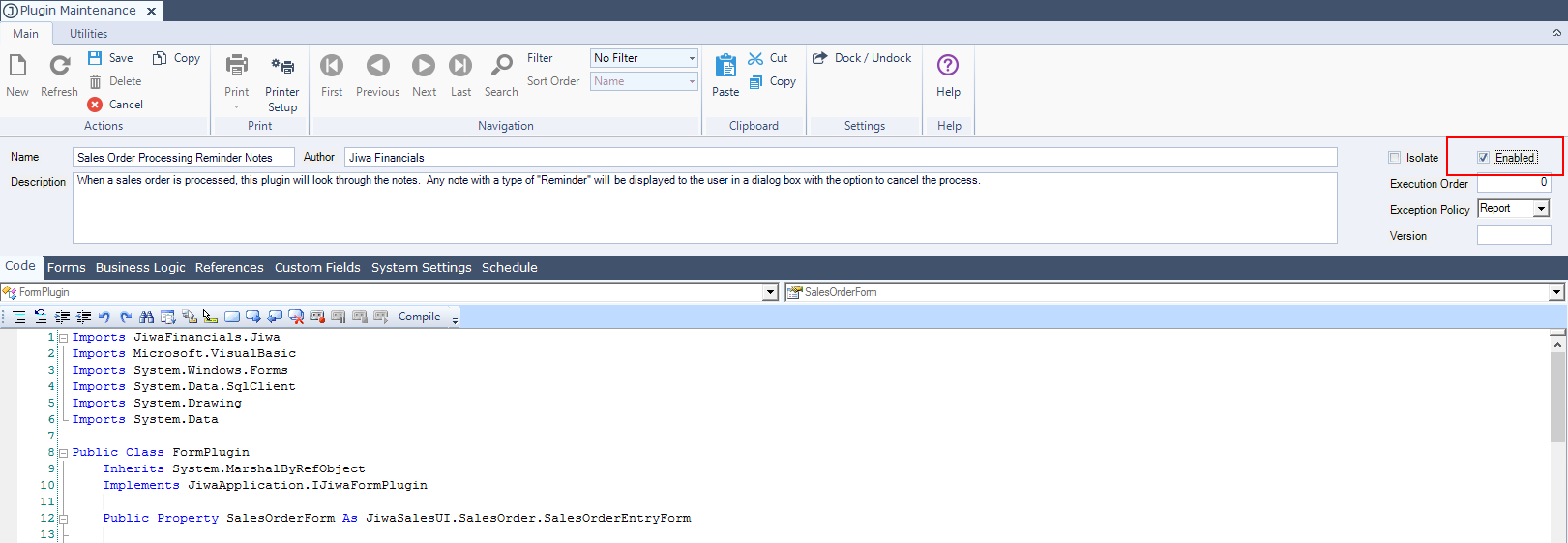1568x543 pixels.
Task: Click the Search magnifier icon
Action: 501,66
